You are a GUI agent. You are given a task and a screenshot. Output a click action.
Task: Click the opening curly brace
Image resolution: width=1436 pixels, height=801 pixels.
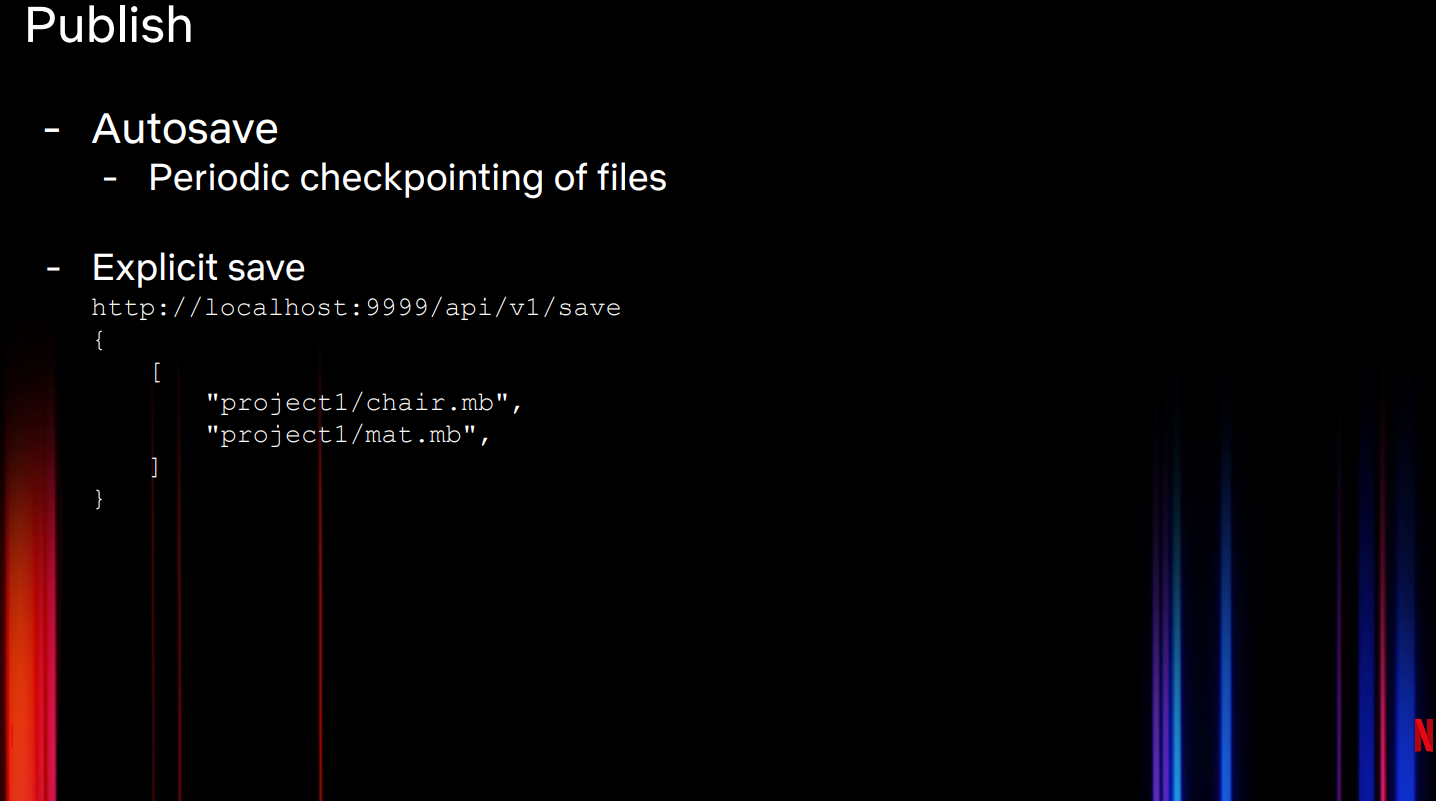(98, 340)
